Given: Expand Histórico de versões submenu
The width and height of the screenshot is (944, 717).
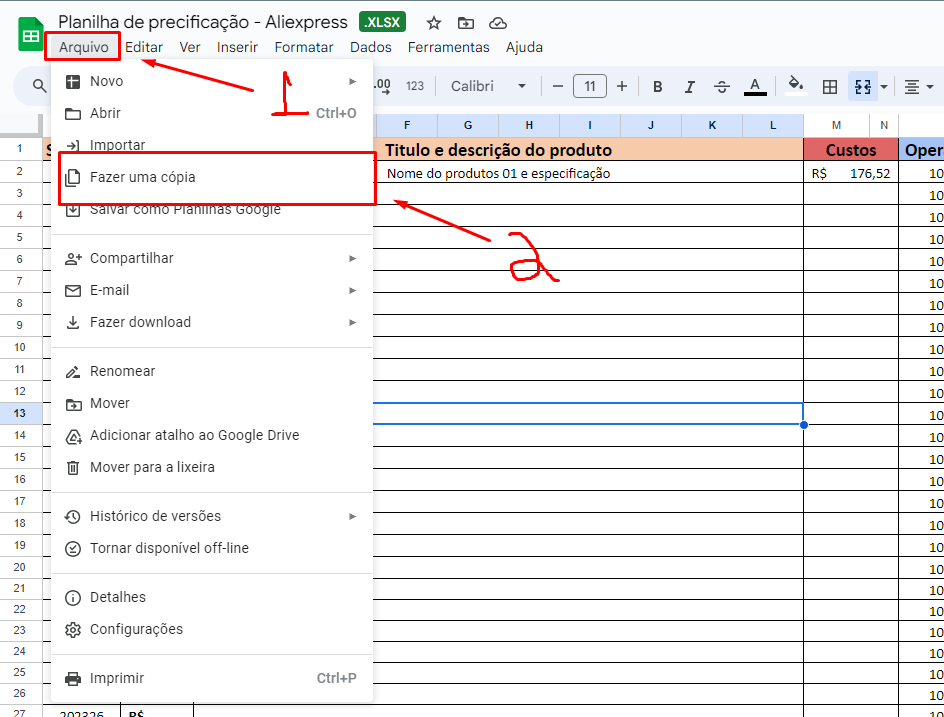Looking at the screenshot, I should 212,517.
